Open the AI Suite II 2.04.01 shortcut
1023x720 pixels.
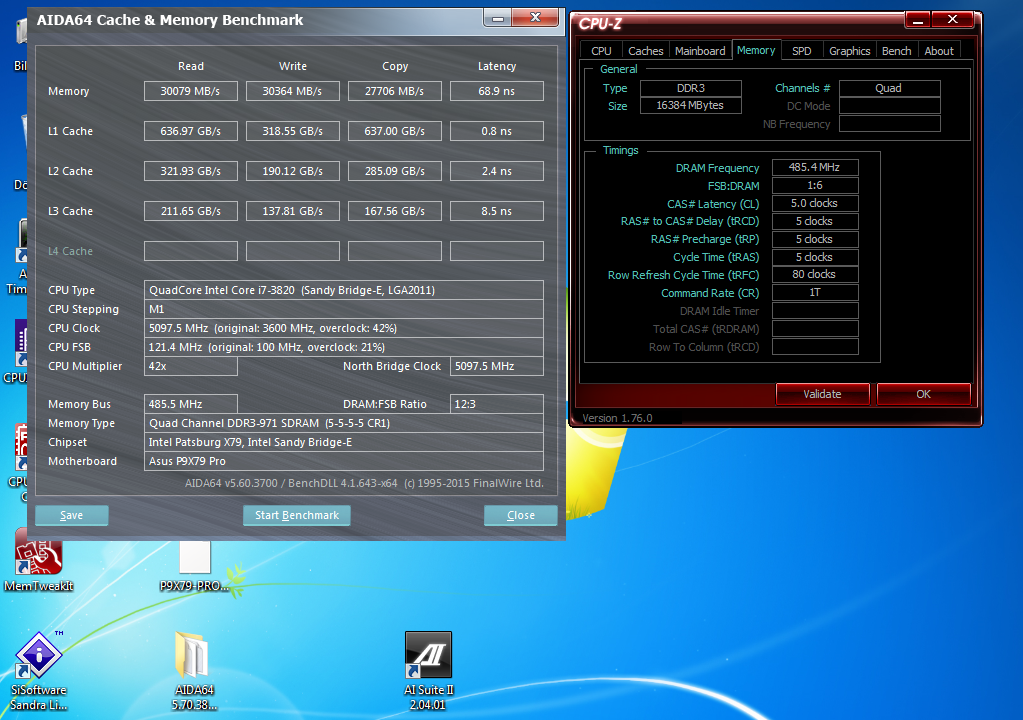[x=429, y=672]
